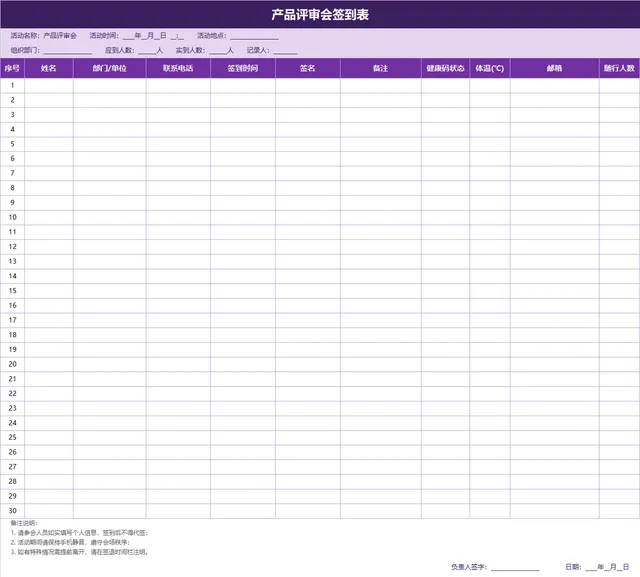Viewport: 640px width, 577px height.
Task: Select row number 13 cell
Action: (12, 262)
